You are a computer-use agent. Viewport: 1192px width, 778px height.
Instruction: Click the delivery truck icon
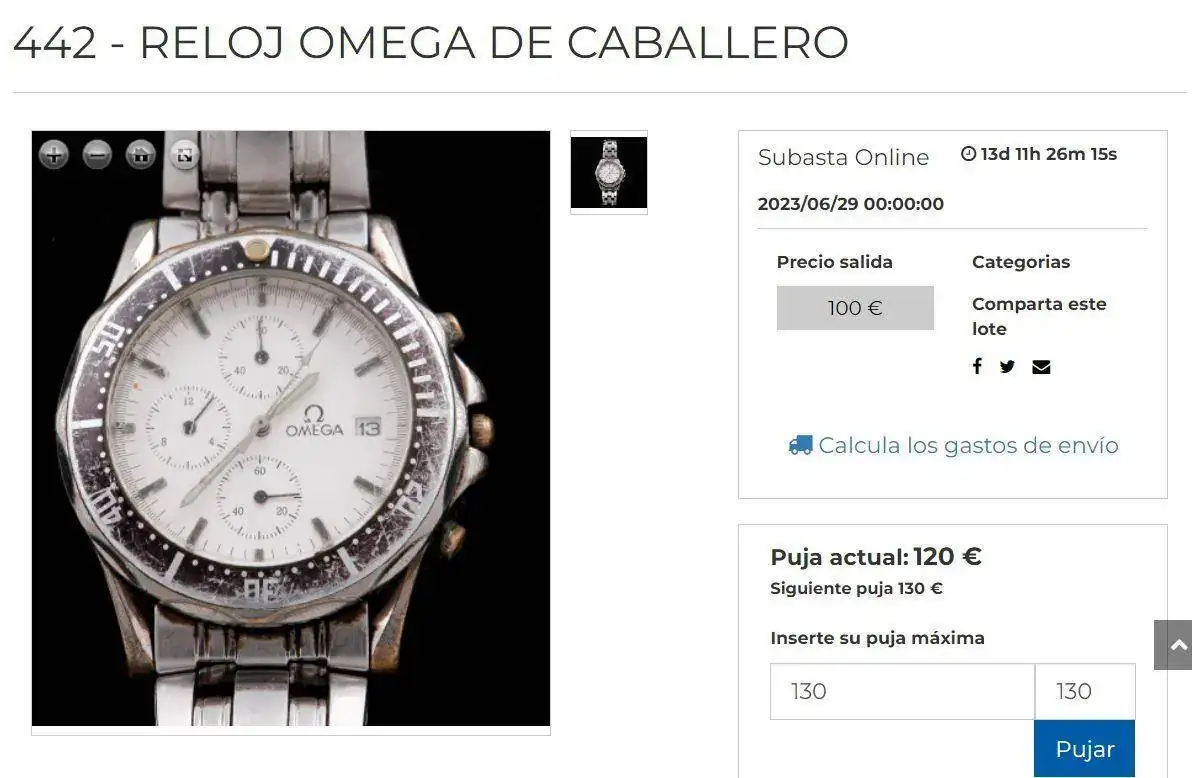[800, 445]
